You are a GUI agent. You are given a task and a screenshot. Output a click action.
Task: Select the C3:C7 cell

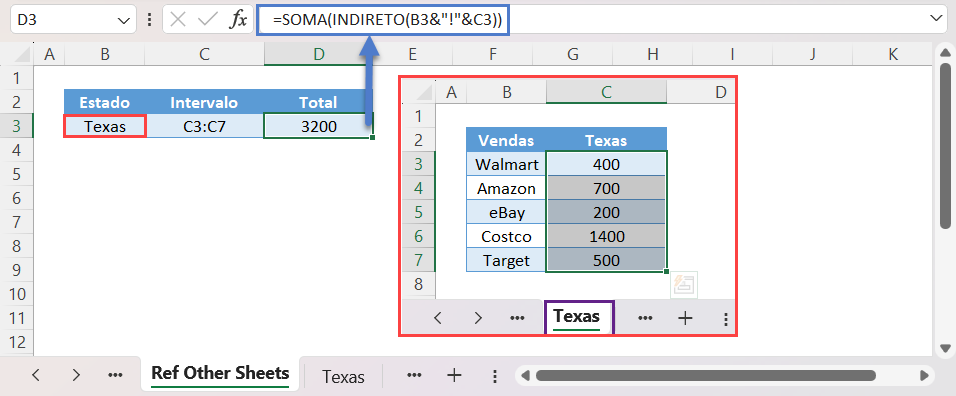[x=204, y=126]
